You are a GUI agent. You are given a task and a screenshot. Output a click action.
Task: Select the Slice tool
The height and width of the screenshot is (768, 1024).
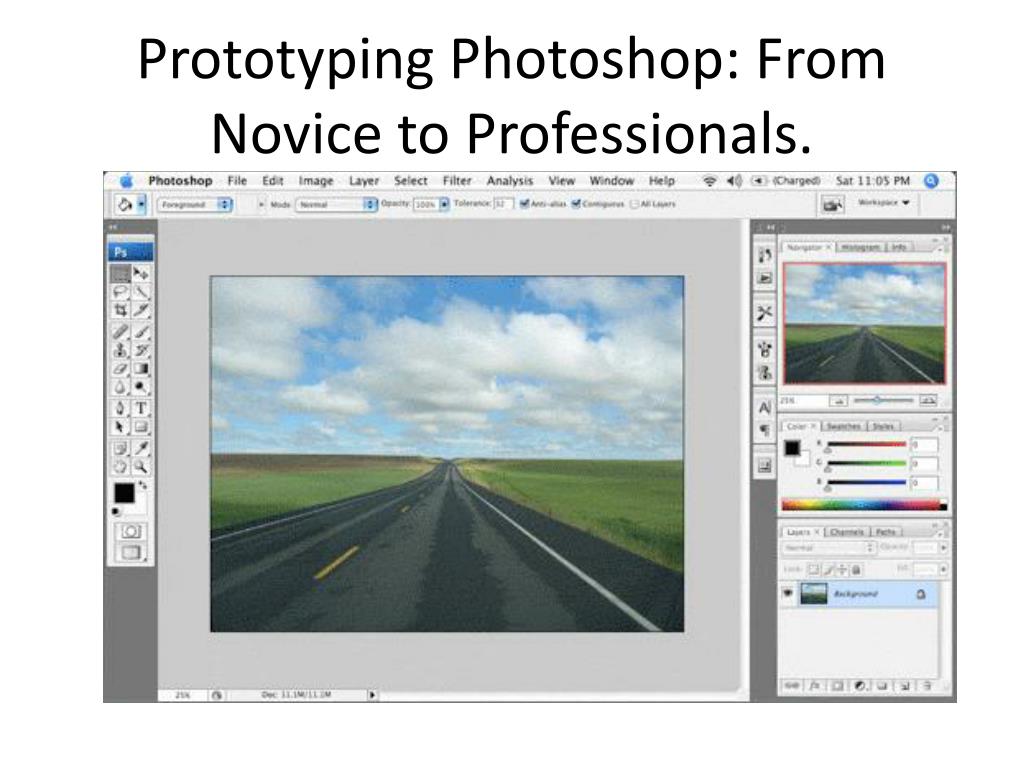(x=140, y=310)
